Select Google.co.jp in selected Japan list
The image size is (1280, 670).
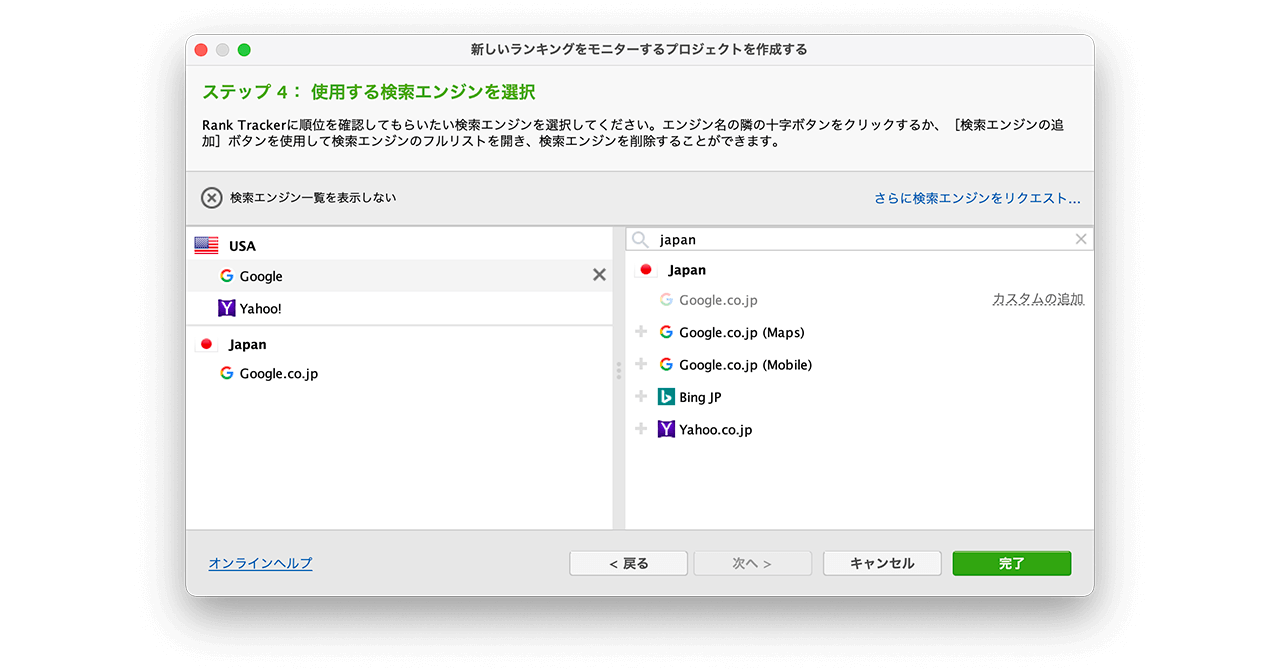(278, 374)
